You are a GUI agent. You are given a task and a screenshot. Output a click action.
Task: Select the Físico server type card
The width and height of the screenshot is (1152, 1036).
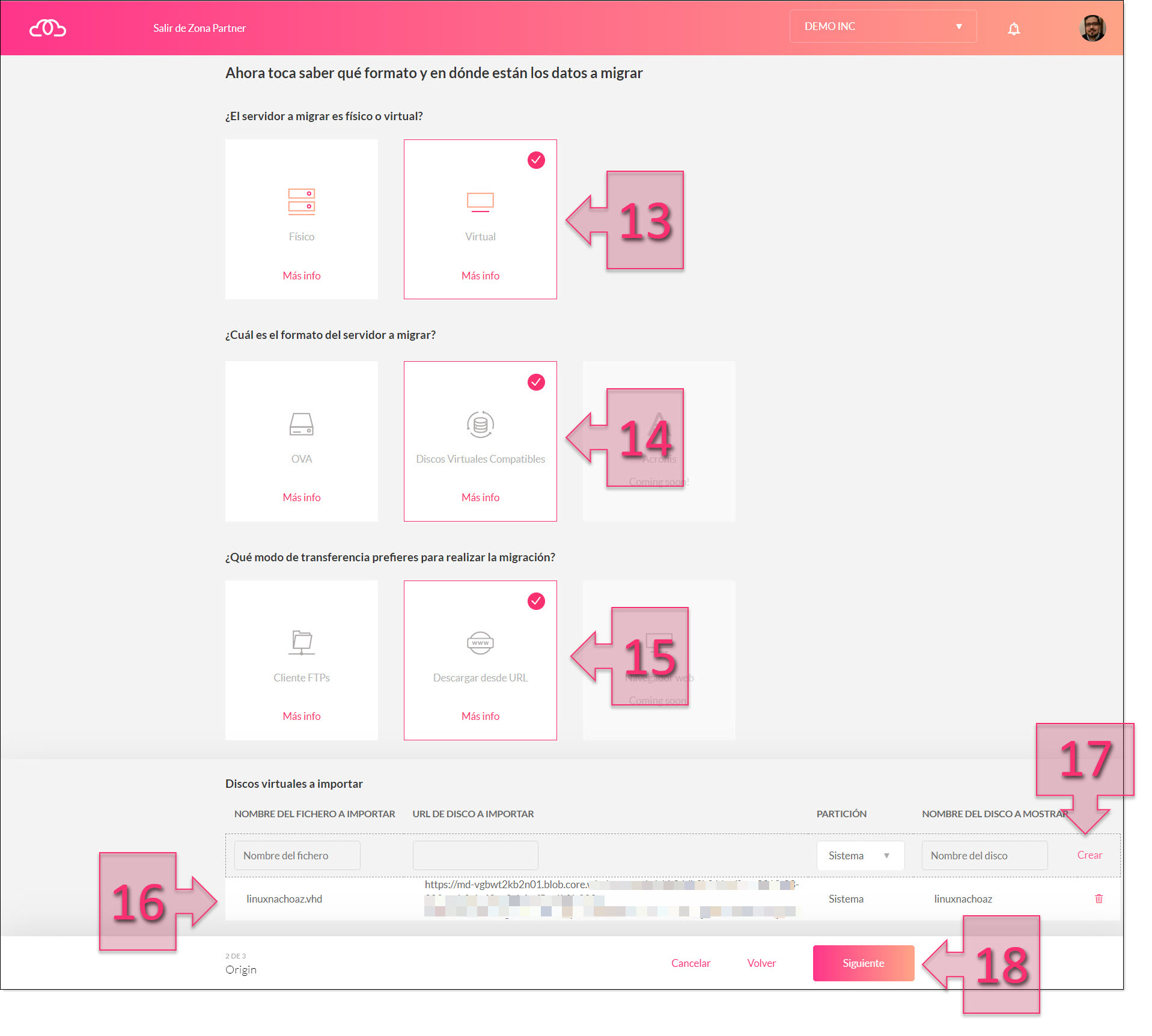tap(301, 219)
